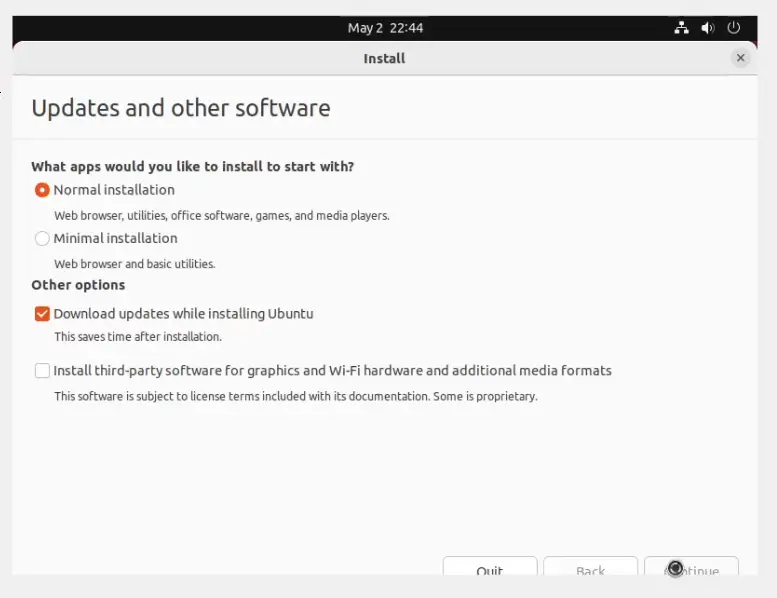
Task: Open the volume speaker icon in top bar
Action: tap(708, 28)
